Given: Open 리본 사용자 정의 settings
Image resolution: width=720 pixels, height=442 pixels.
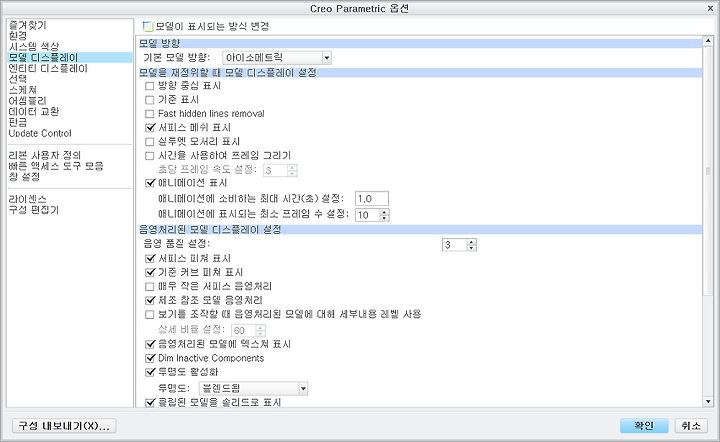Looking at the screenshot, I should click(x=45, y=155).
